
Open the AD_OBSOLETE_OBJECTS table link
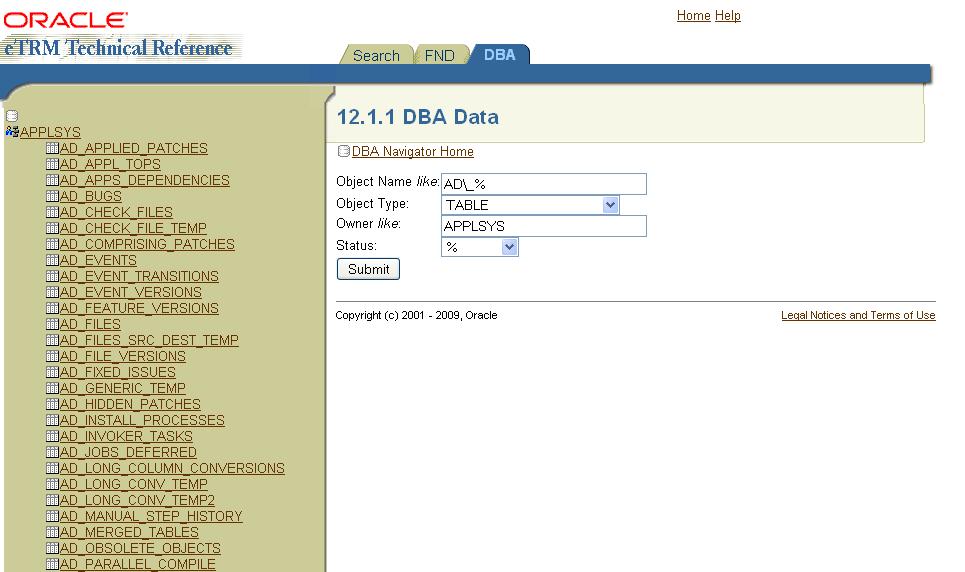tap(140, 549)
